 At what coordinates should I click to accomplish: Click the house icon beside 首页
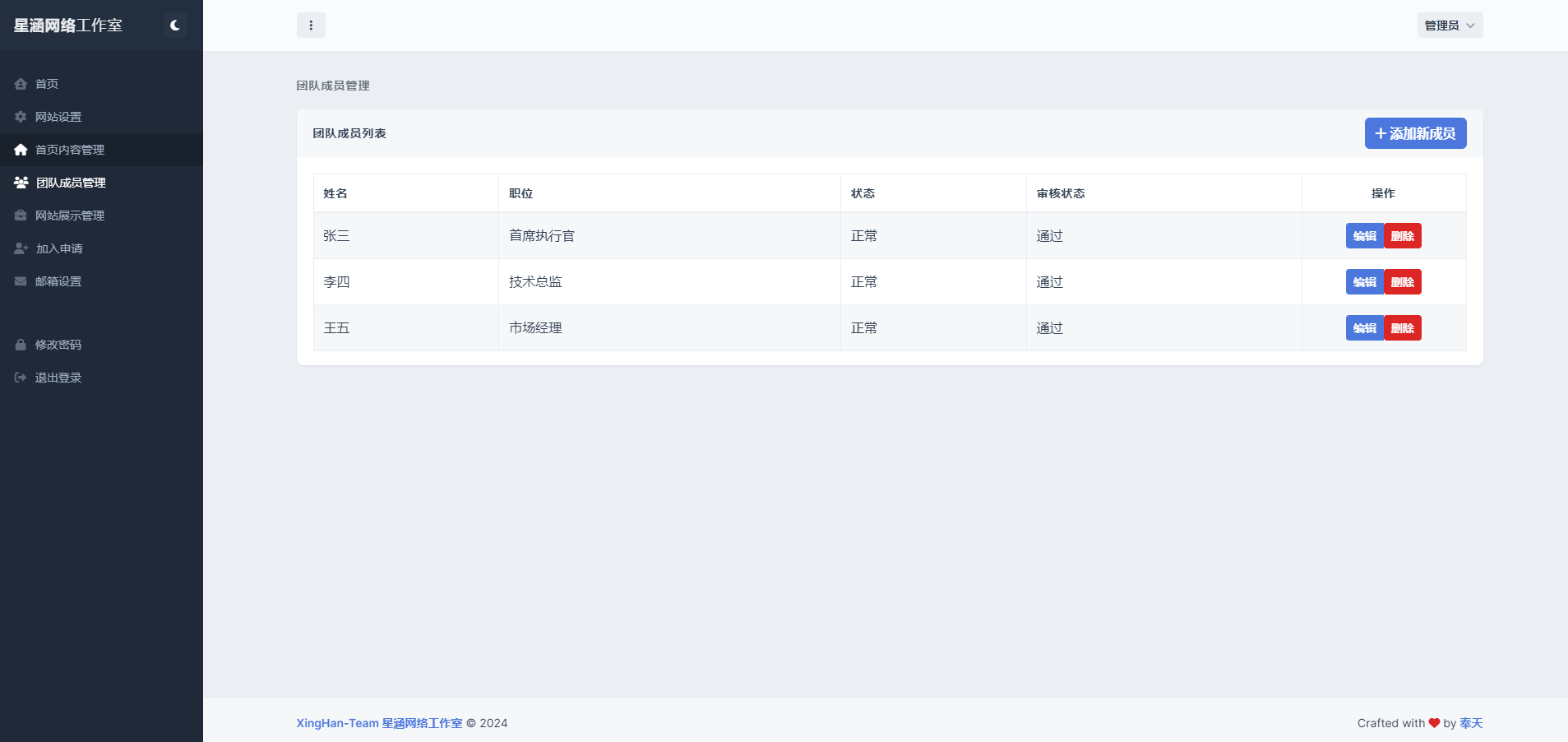[x=21, y=84]
